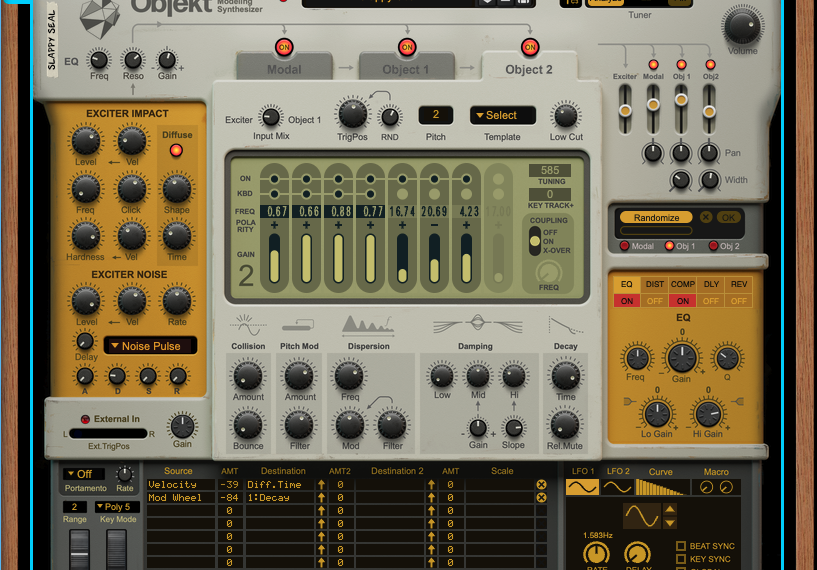
Task: Switch to the Object 2 tab
Action: point(529,69)
